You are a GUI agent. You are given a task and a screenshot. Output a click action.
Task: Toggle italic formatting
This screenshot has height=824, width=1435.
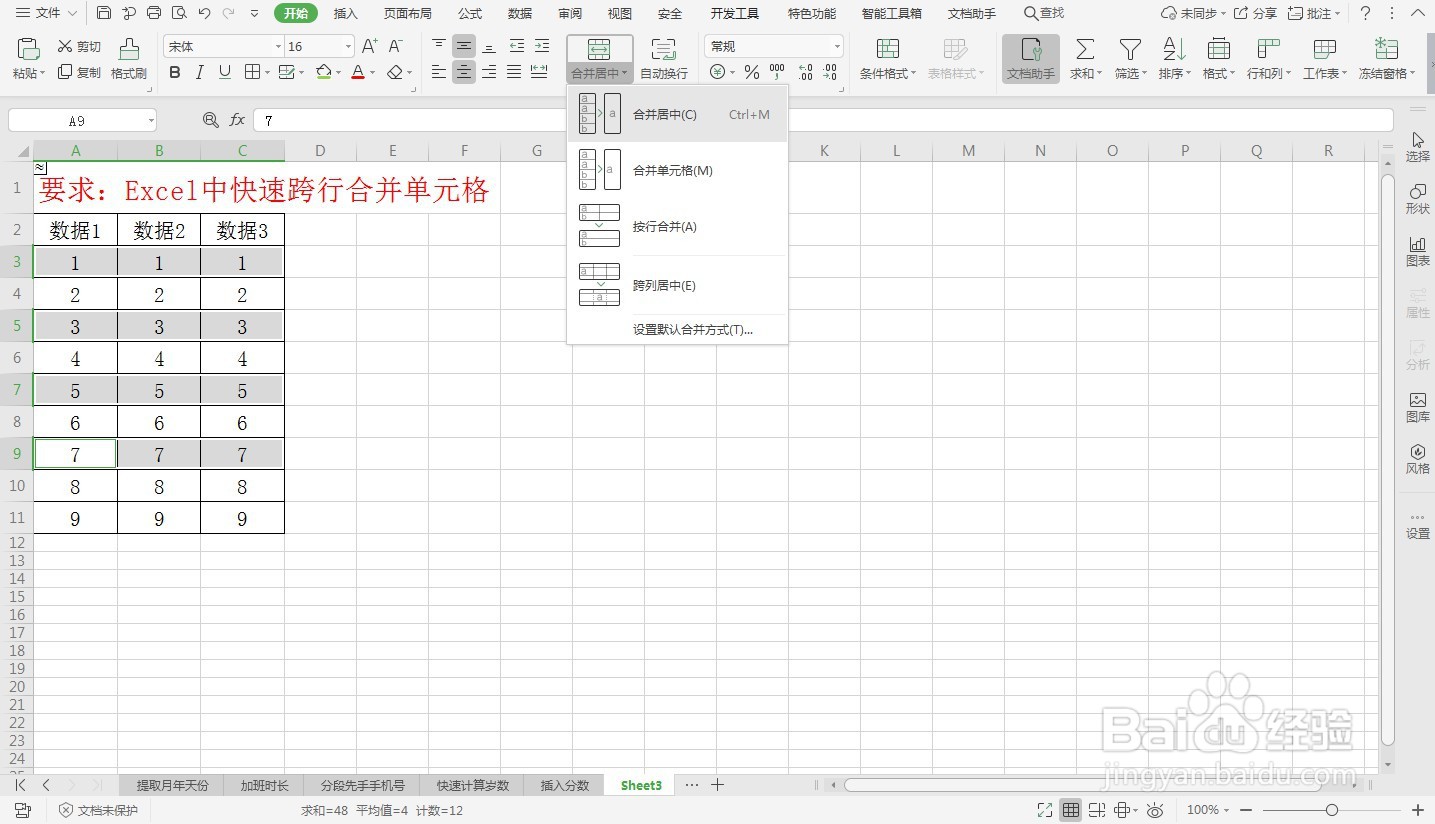coord(200,72)
